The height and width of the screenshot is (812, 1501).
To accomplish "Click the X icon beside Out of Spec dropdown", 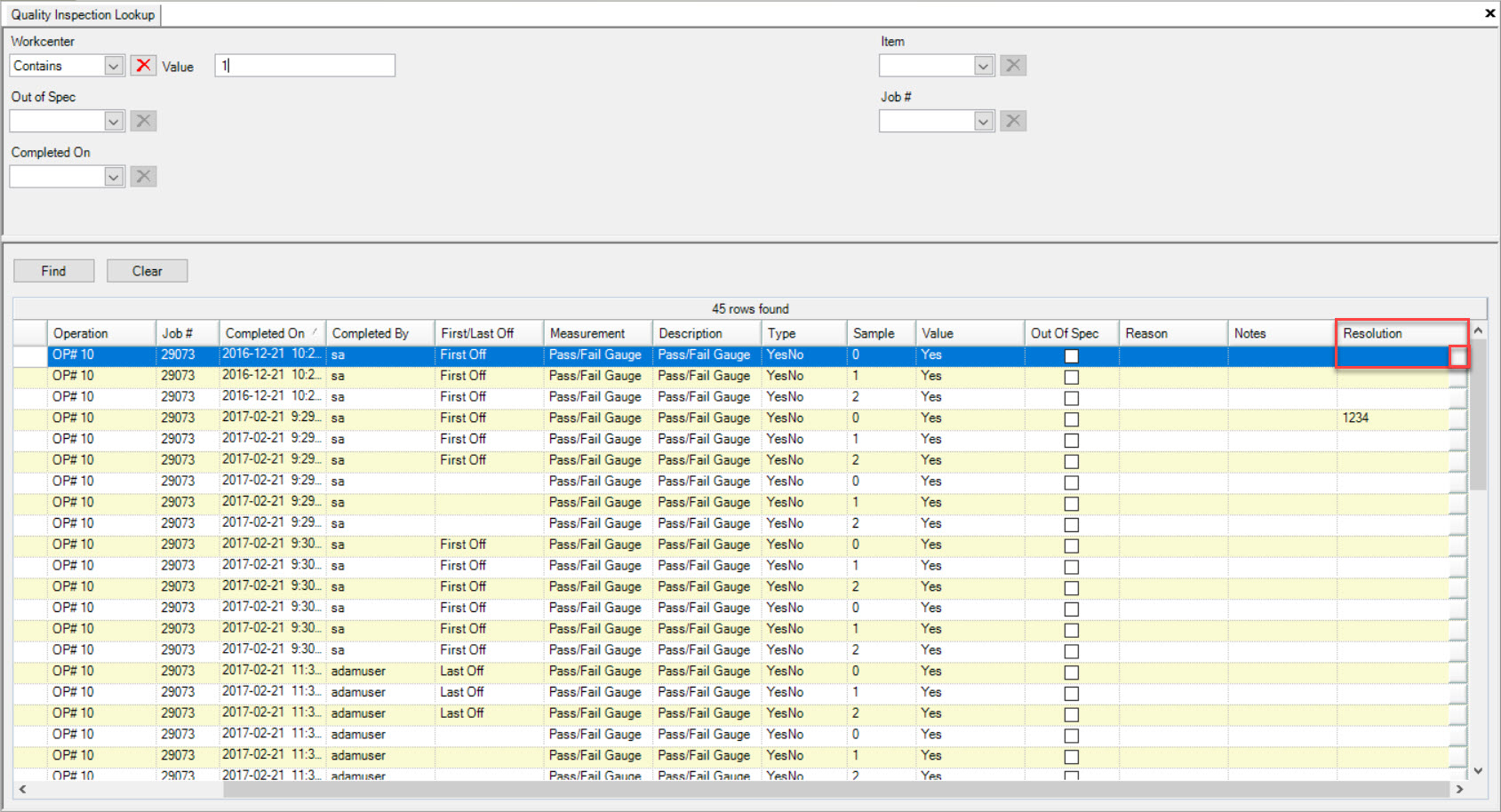I will [x=143, y=121].
